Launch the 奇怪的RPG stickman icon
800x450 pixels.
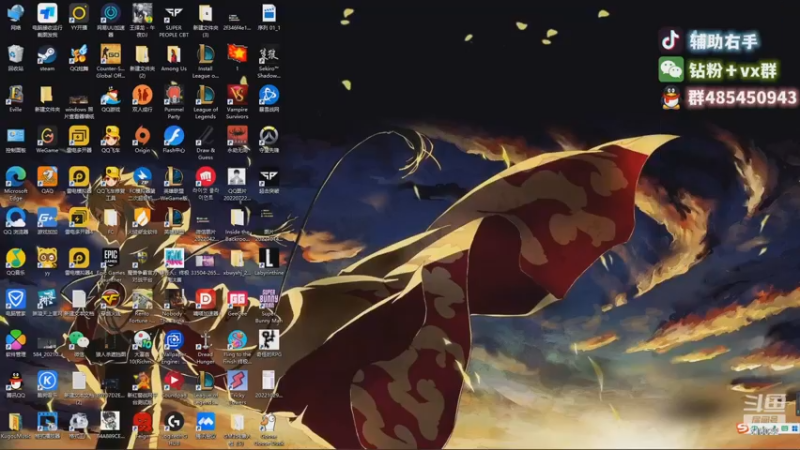tap(269, 341)
